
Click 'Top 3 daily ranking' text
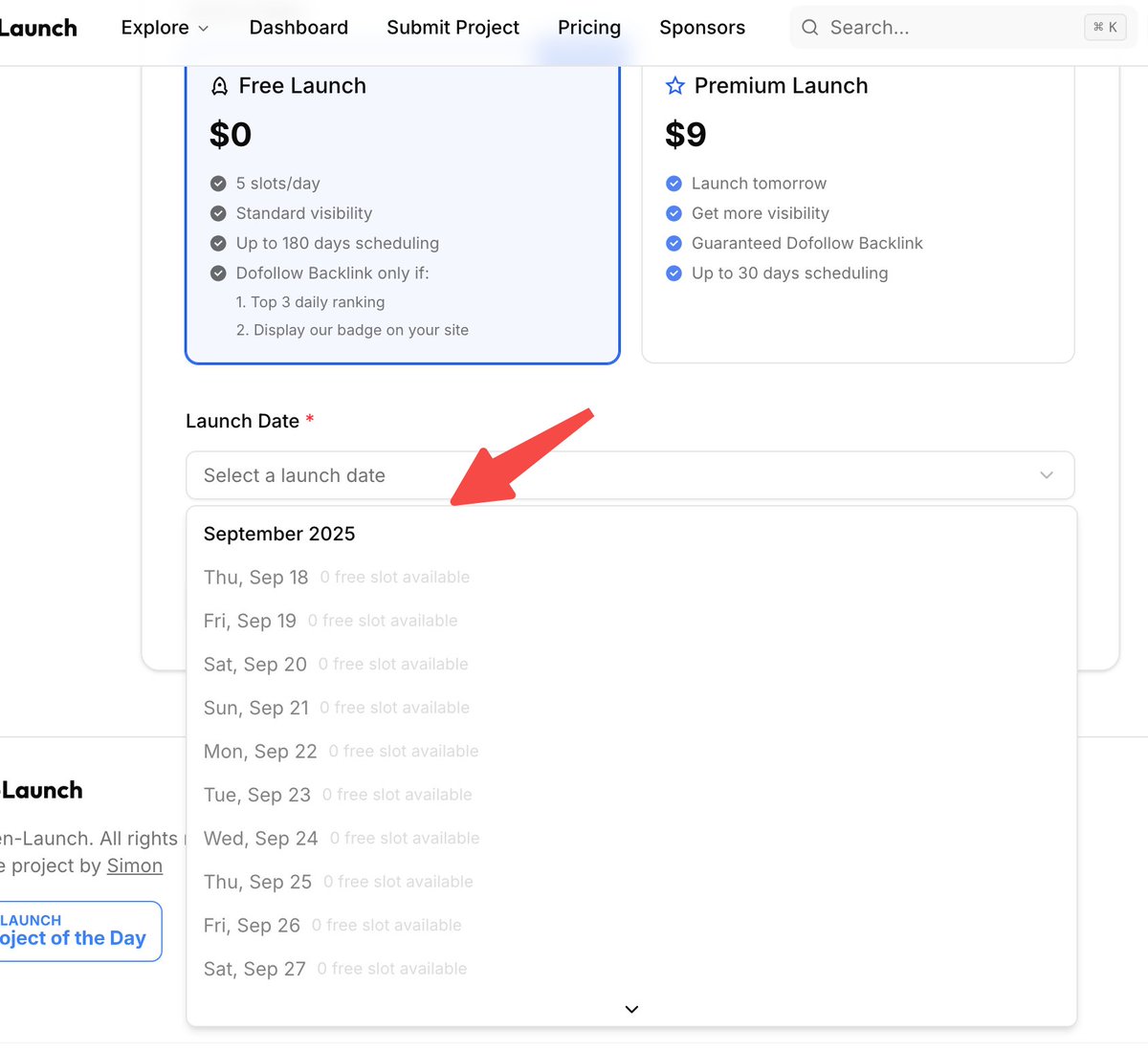(318, 302)
